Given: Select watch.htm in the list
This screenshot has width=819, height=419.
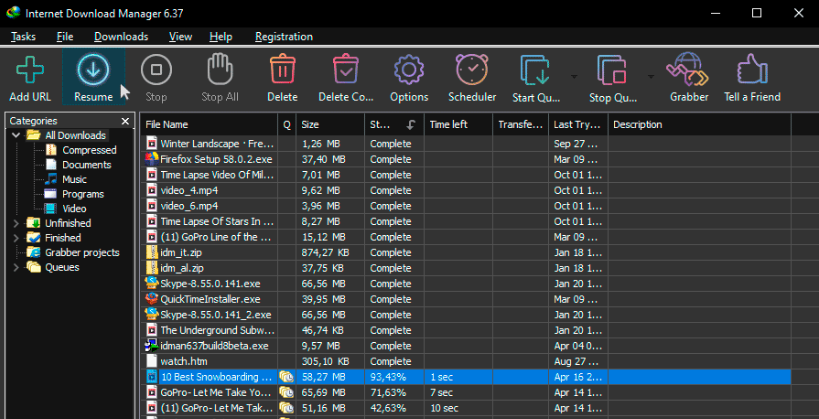Looking at the screenshot, I should pos(466,362).
